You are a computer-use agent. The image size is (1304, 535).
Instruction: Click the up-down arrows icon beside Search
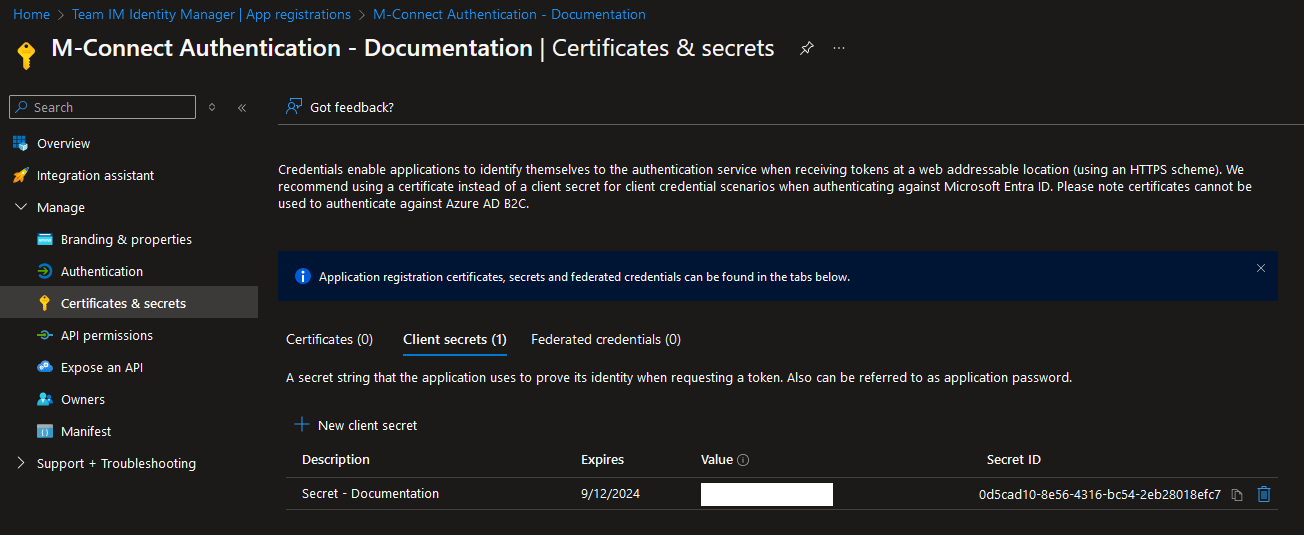(x=212, y=107)
